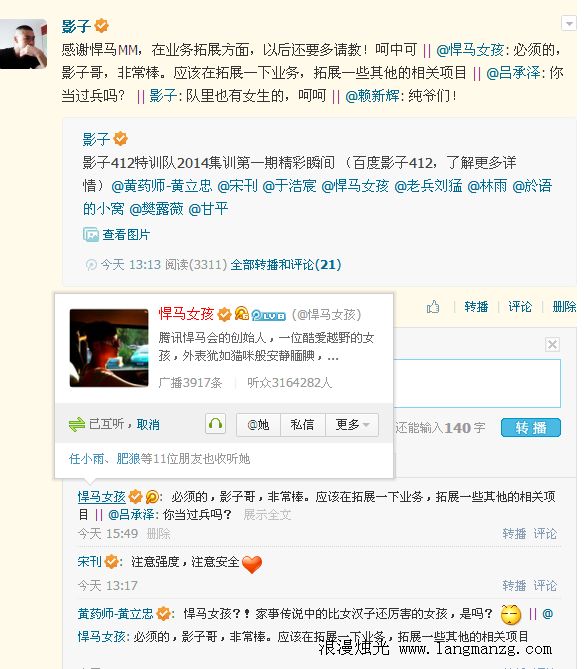Click the LV8 level badge icon

click(268, 315)
